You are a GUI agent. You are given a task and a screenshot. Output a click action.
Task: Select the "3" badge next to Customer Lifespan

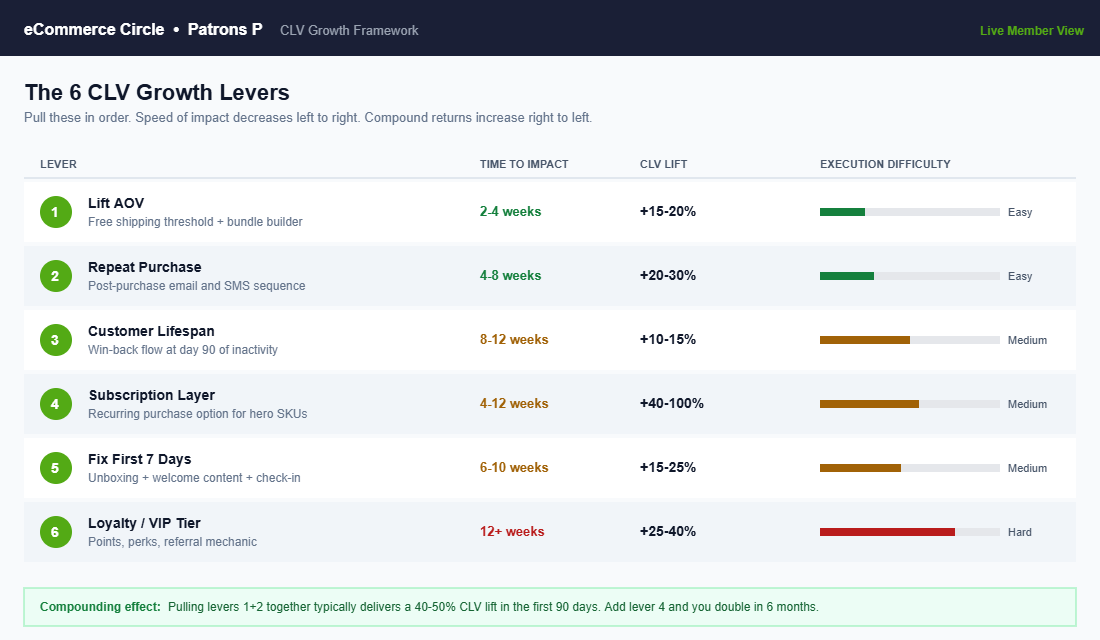click(x=55, y=339)
